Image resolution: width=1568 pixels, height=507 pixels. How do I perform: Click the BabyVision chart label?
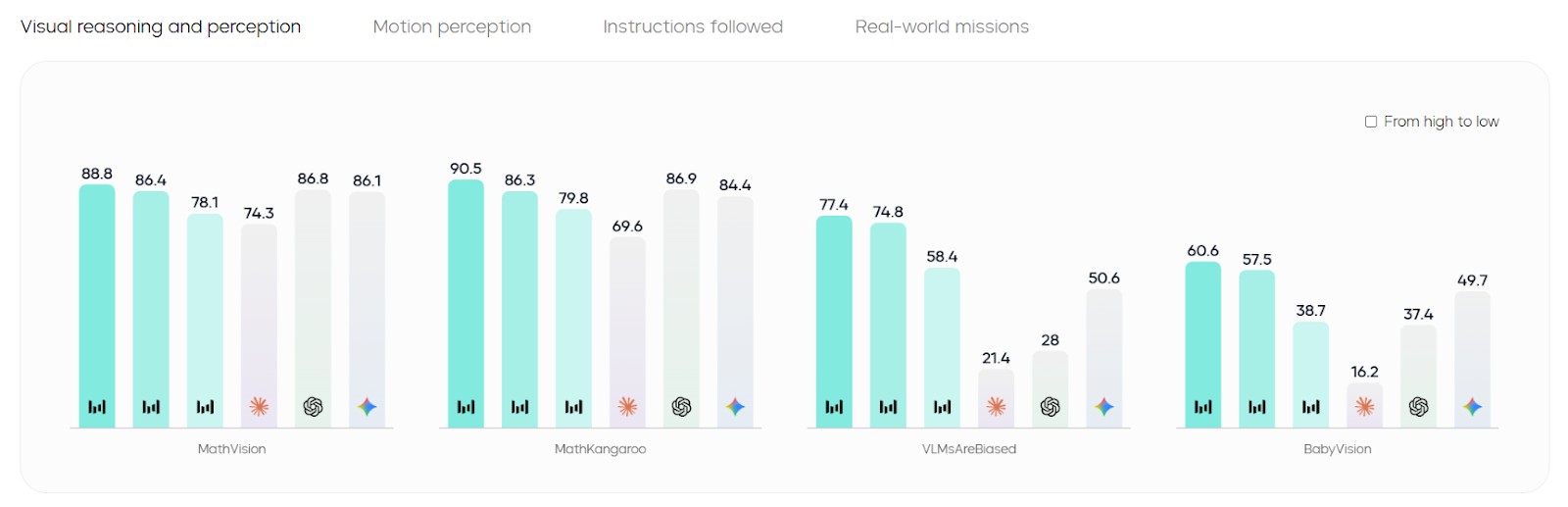[1337, 449]
